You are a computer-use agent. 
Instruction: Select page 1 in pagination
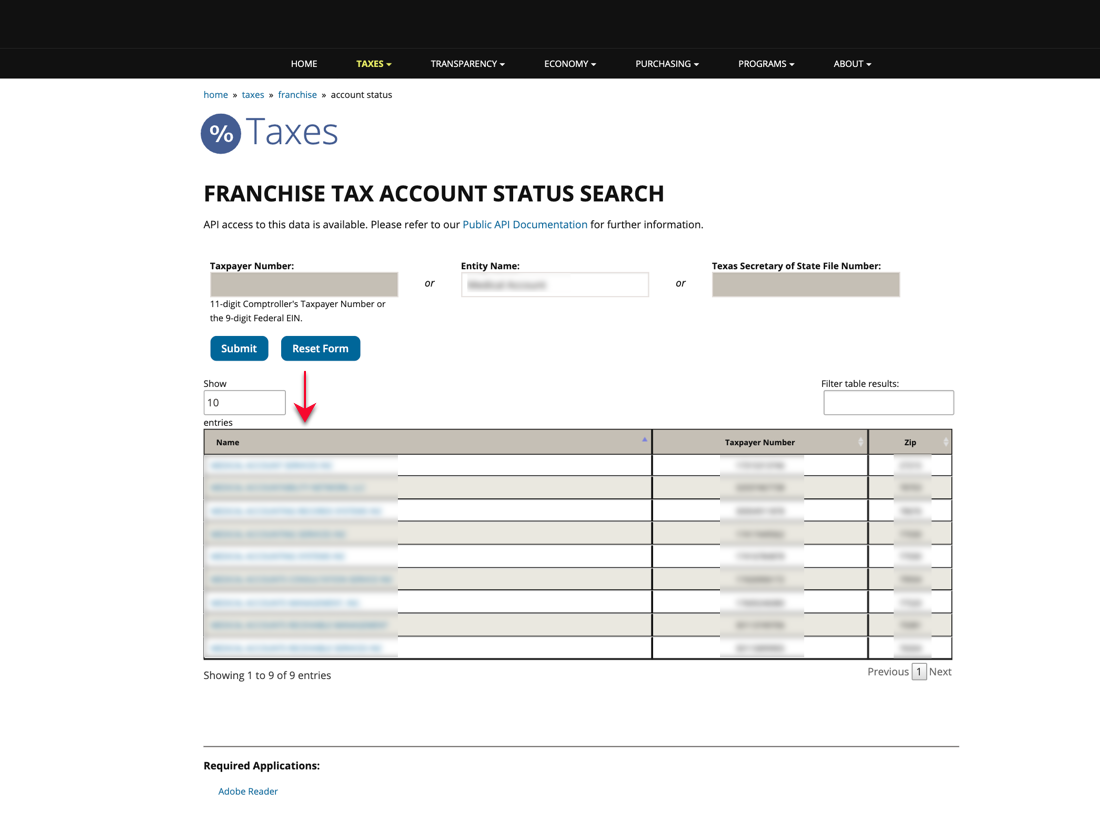pyautogui.click(x=919, y=671)
